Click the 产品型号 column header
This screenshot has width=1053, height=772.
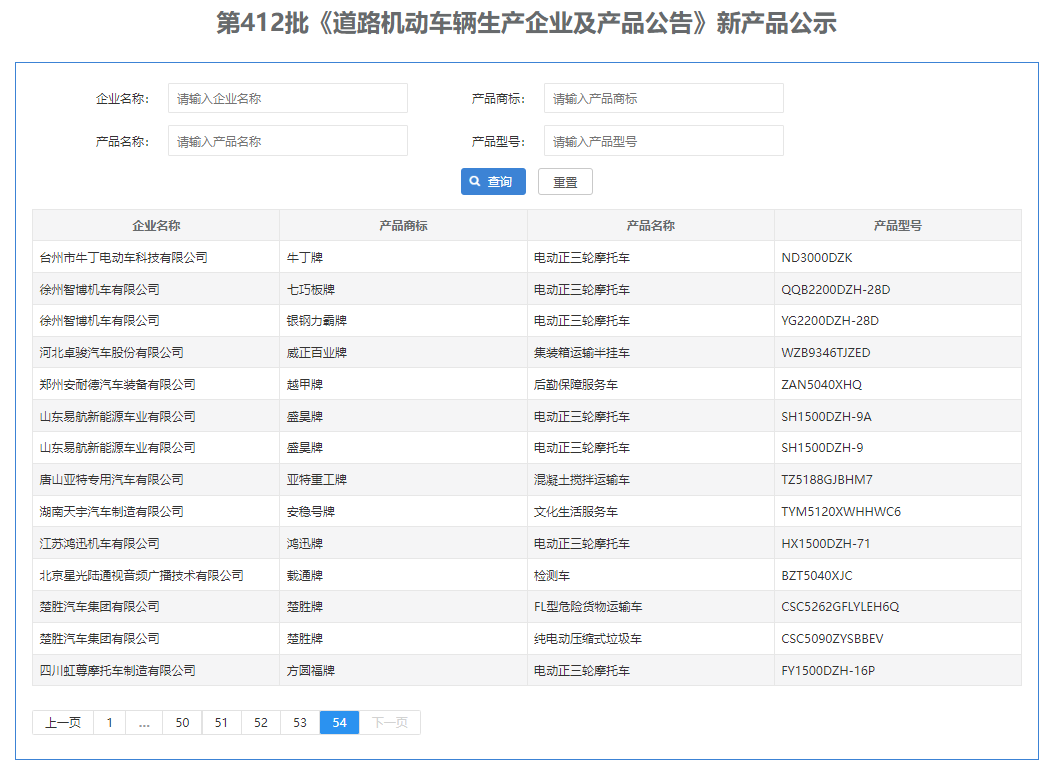pyautogui.click(x=897, y=226)
